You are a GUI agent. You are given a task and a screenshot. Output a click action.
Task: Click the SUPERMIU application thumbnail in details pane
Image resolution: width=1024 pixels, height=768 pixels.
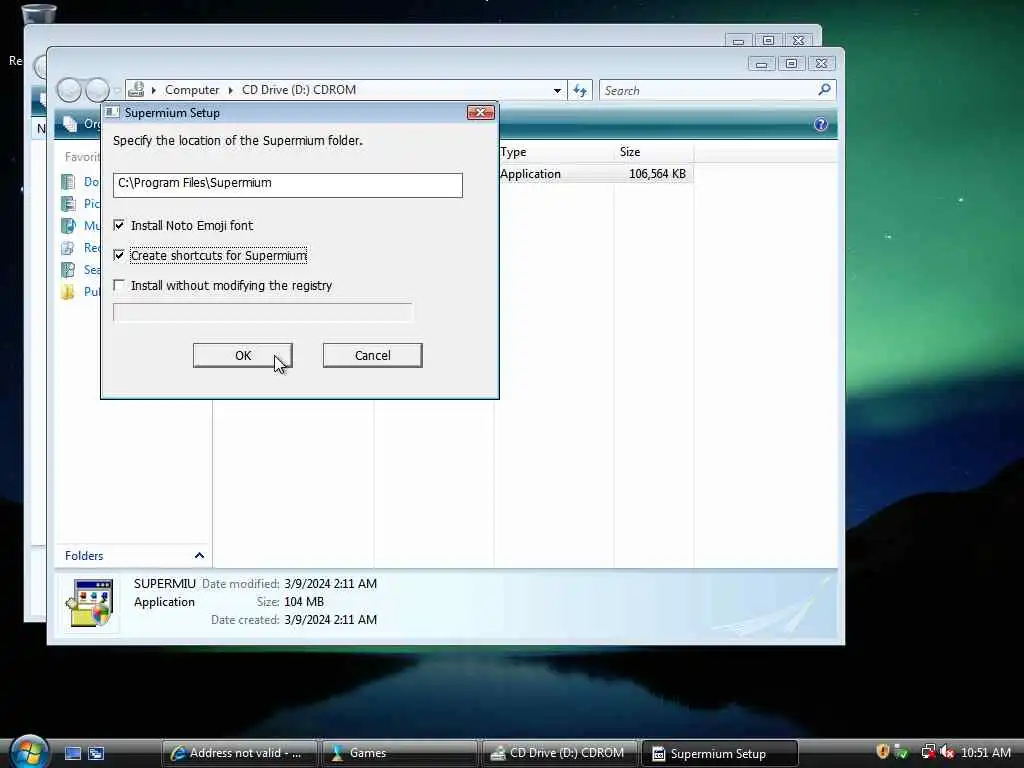(90, 603)
